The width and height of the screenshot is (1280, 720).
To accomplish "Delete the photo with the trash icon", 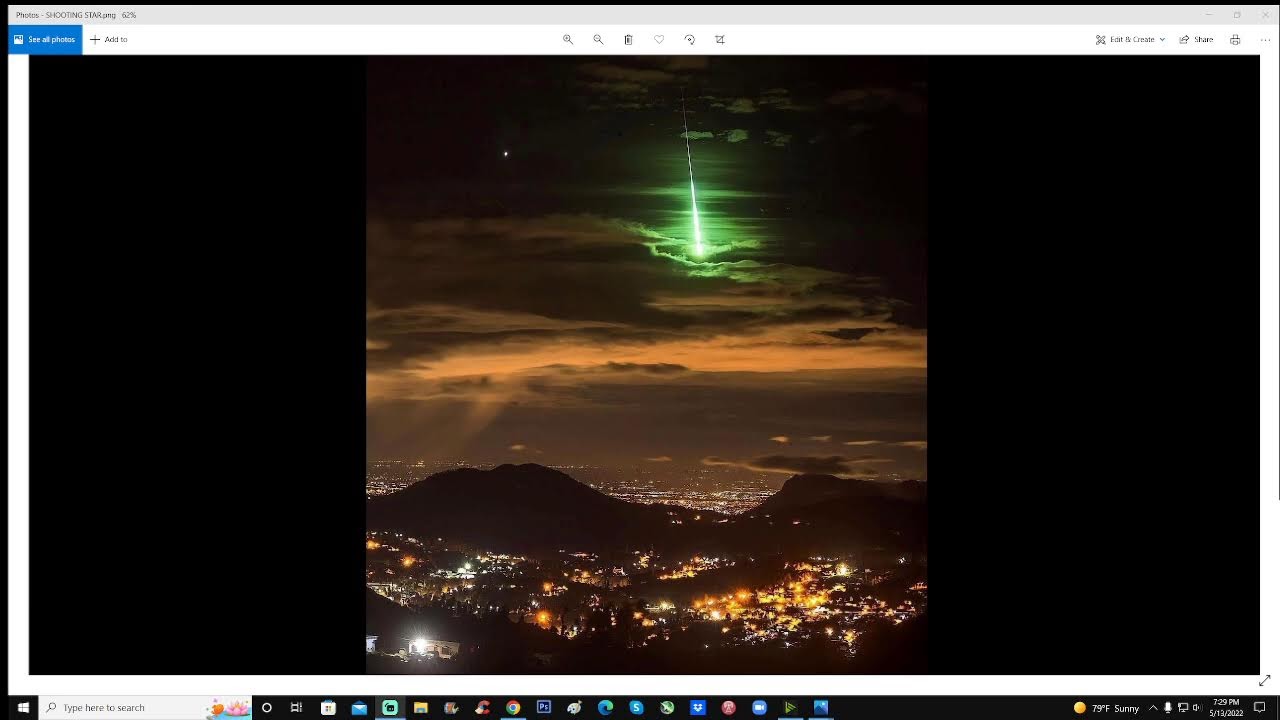I will (x=628, y=40).
